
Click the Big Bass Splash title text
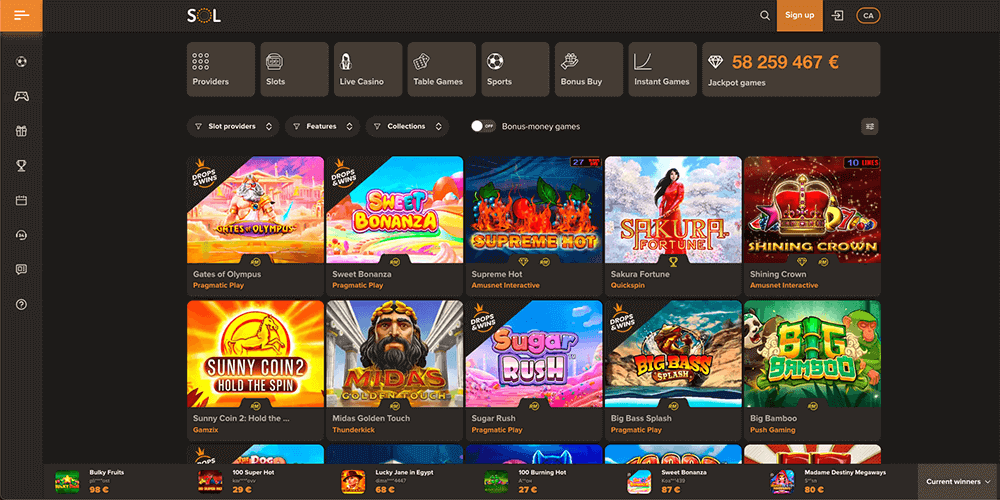coord(641,418)
